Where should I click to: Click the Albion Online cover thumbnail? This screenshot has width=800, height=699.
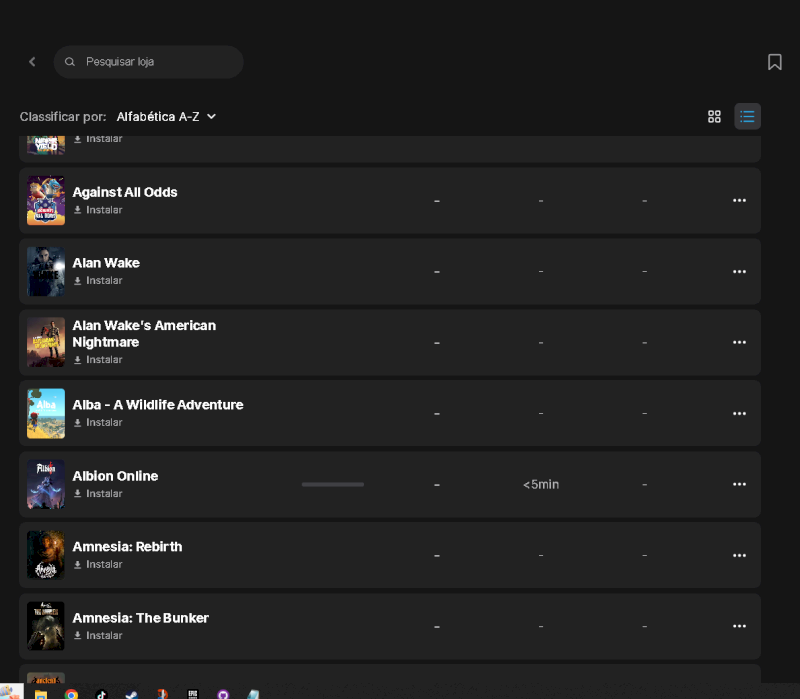tap(46, 484)
